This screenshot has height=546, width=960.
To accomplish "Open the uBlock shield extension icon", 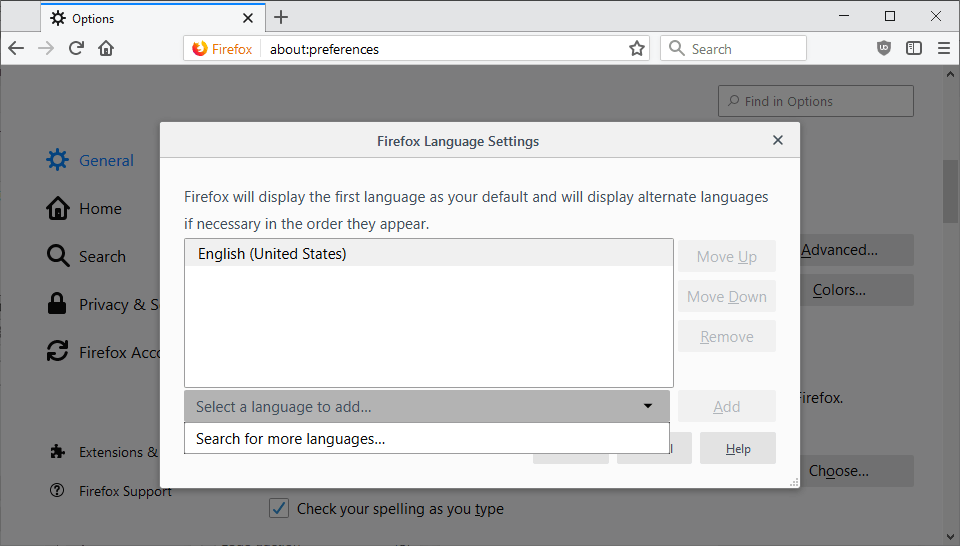I will point(883,48).
